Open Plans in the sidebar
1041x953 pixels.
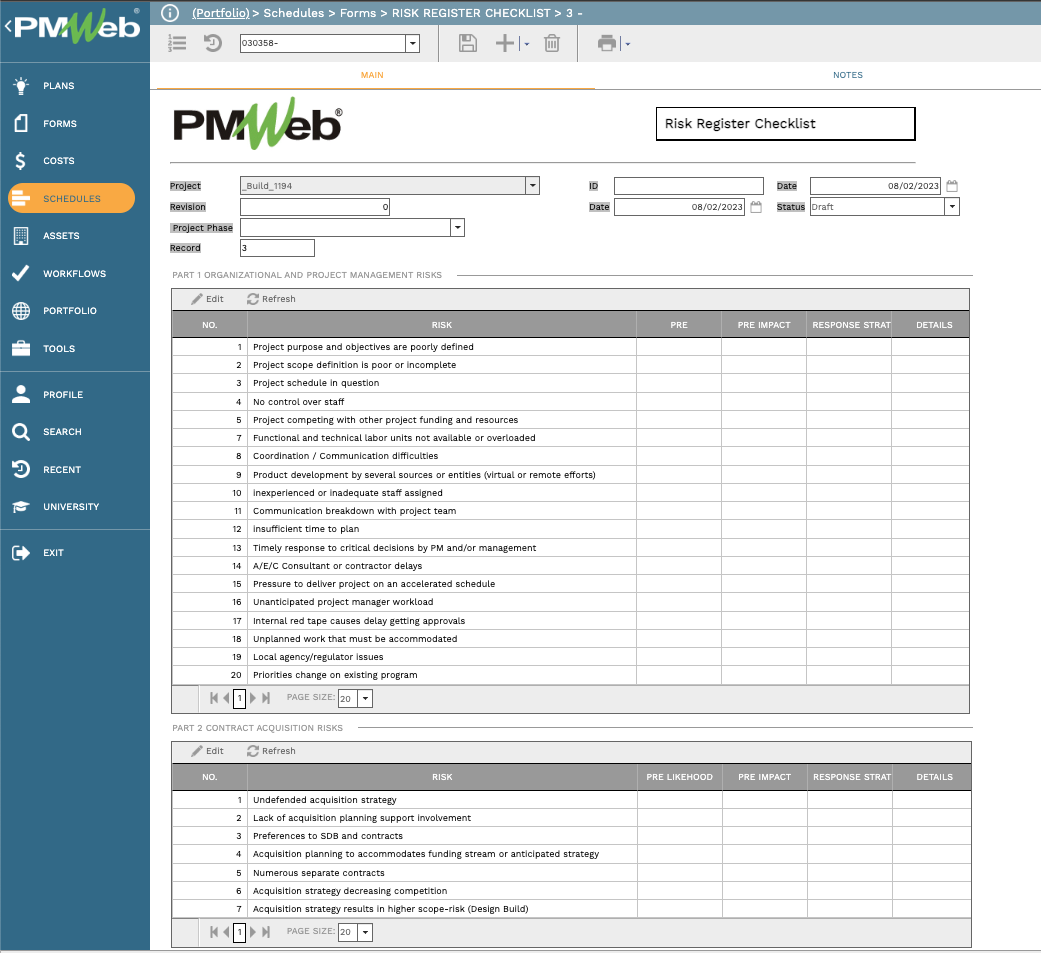58,86
